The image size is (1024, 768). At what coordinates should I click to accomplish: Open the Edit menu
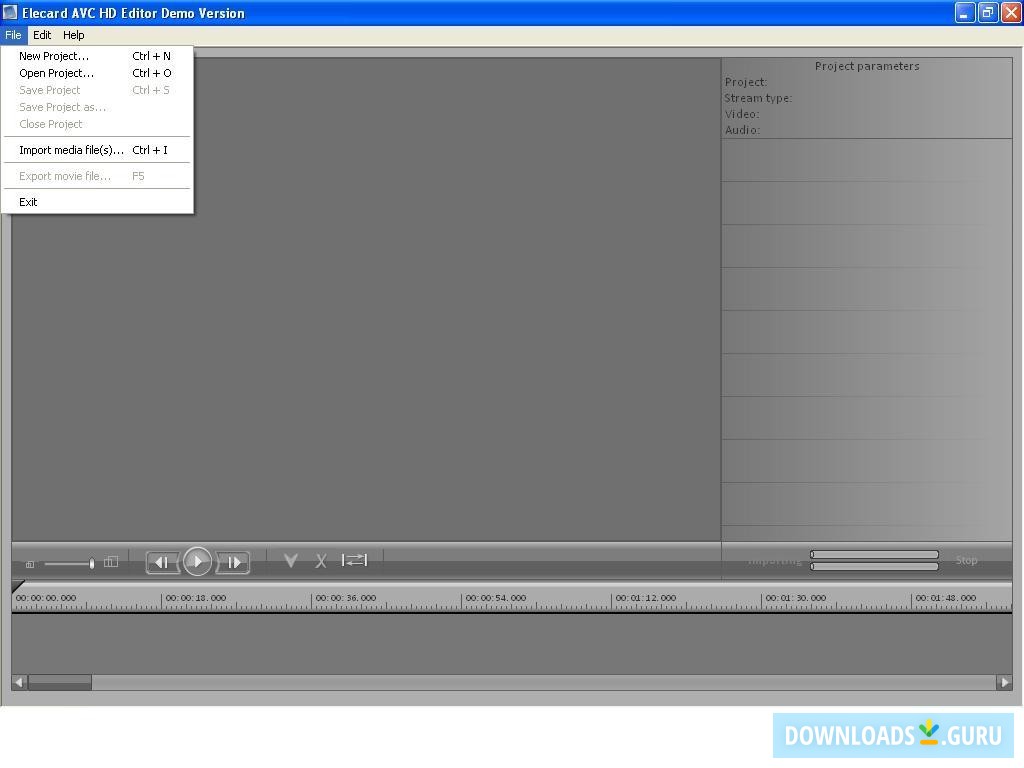42,34
